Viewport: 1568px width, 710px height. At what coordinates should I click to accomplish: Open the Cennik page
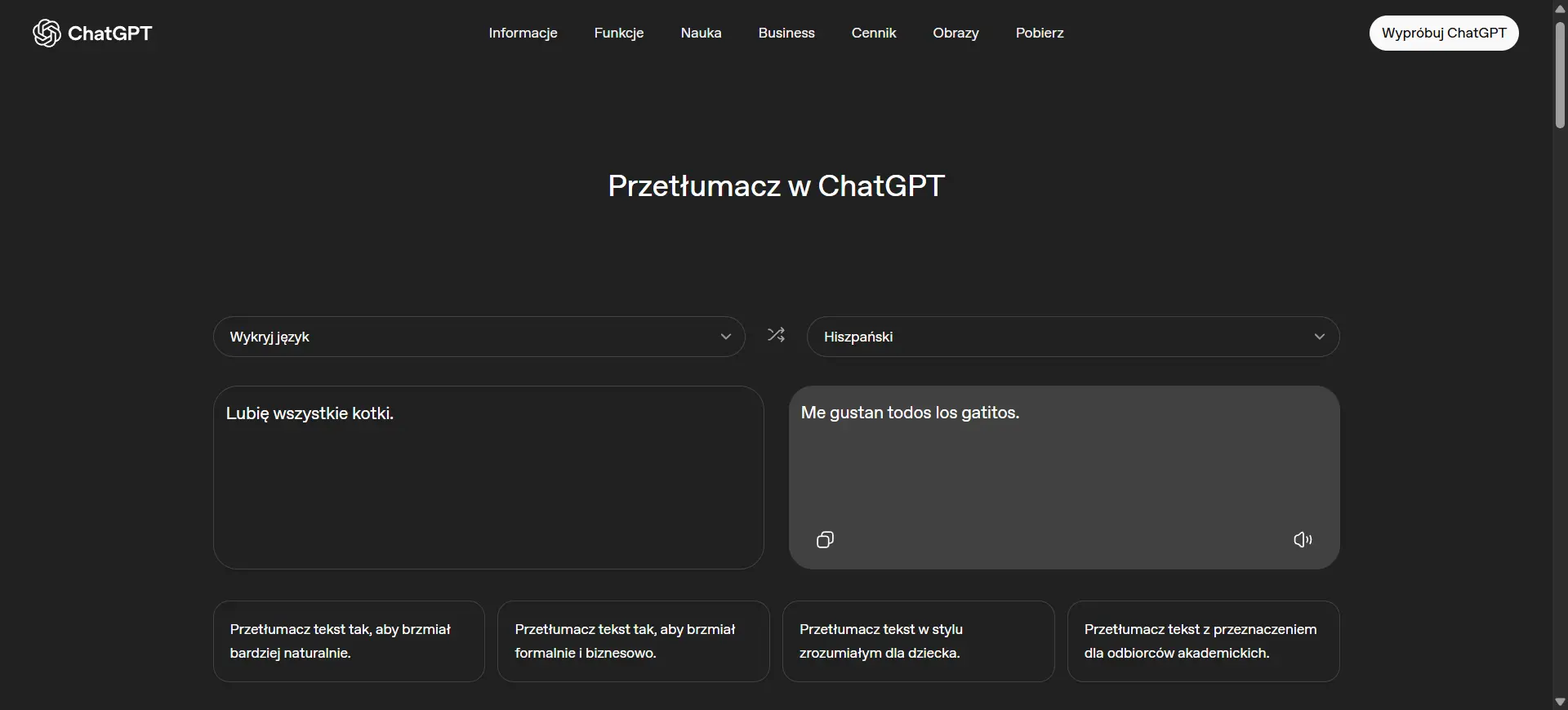pos(874,33)
